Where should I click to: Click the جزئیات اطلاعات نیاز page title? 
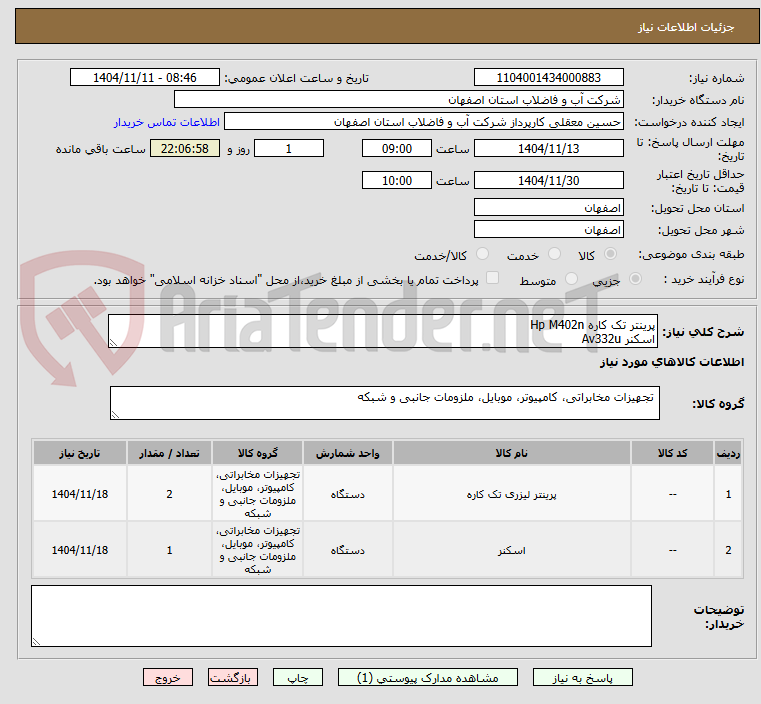pos(686,27)
